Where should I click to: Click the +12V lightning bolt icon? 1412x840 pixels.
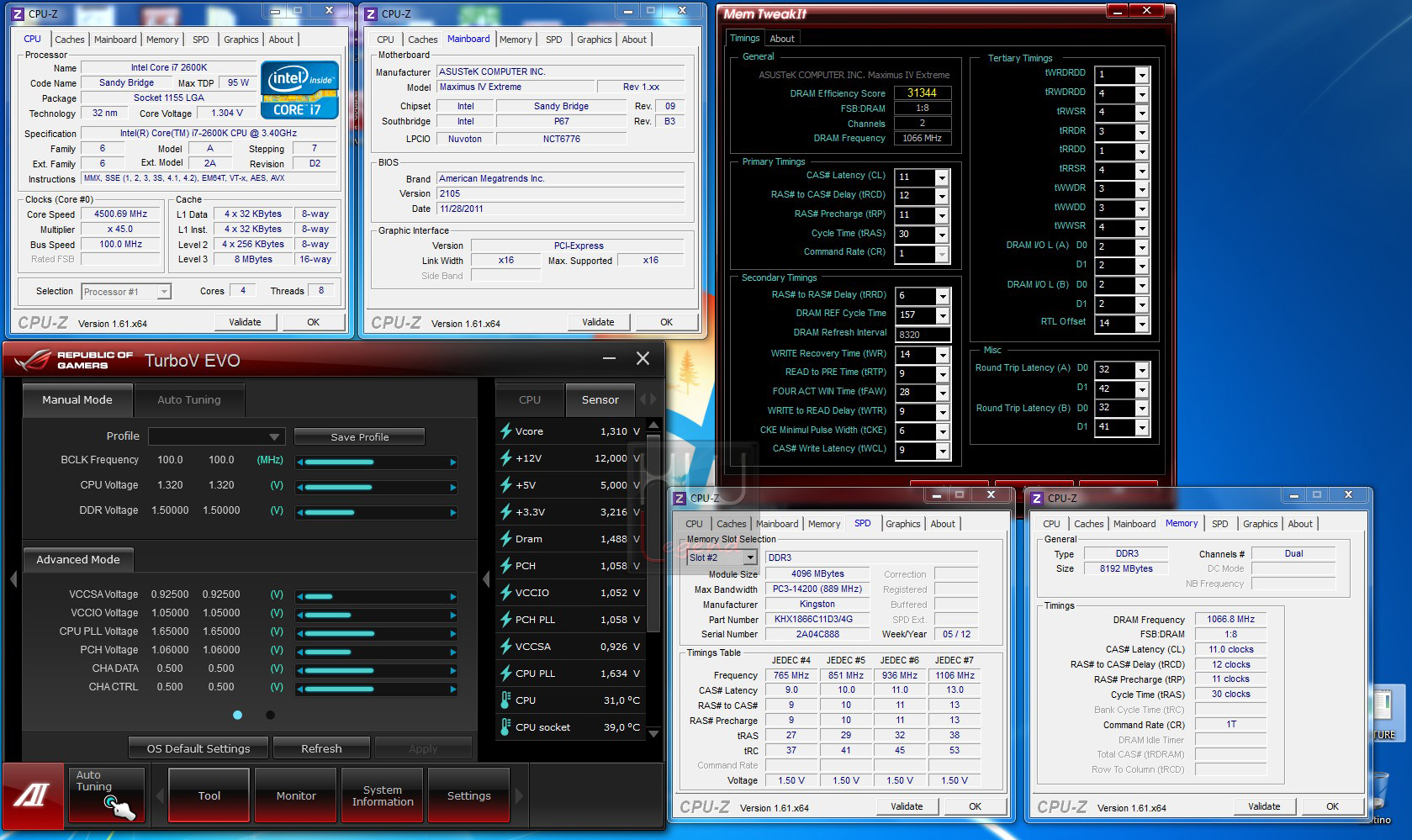506,457
